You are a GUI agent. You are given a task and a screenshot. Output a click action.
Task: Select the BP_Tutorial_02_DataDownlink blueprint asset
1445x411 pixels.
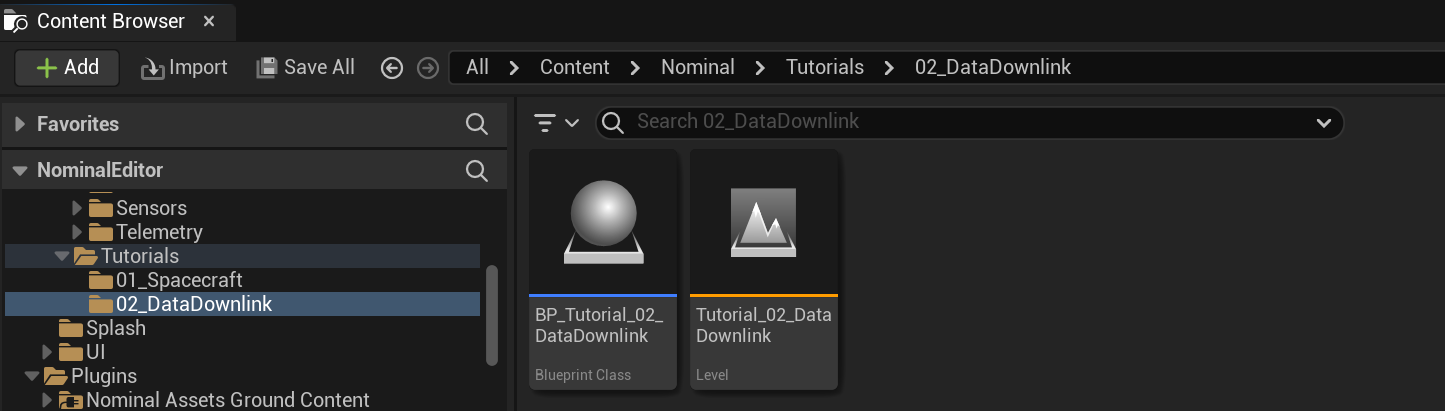(x=603, y=269)
